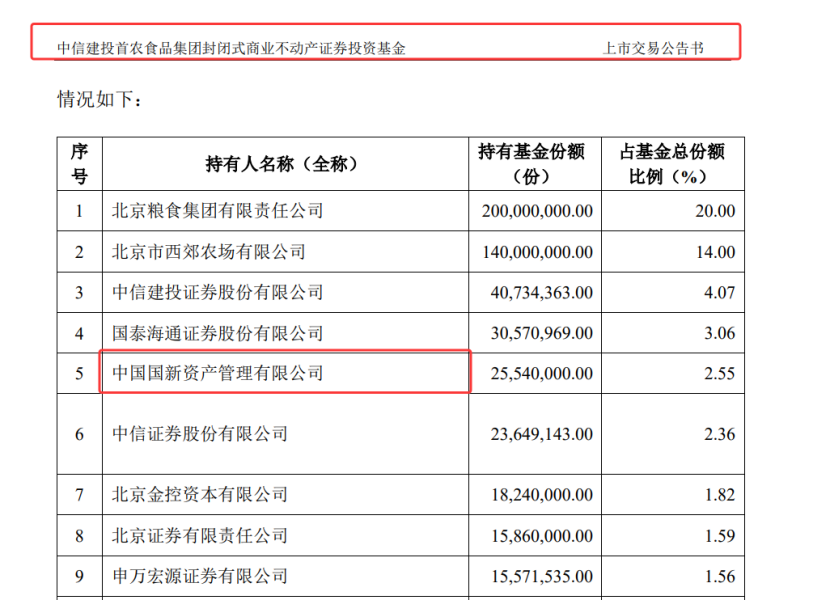This screenshot has height=600, width=830.
Task: Click serial number 6 in 中信证券 row
Action: click(79, 434)
